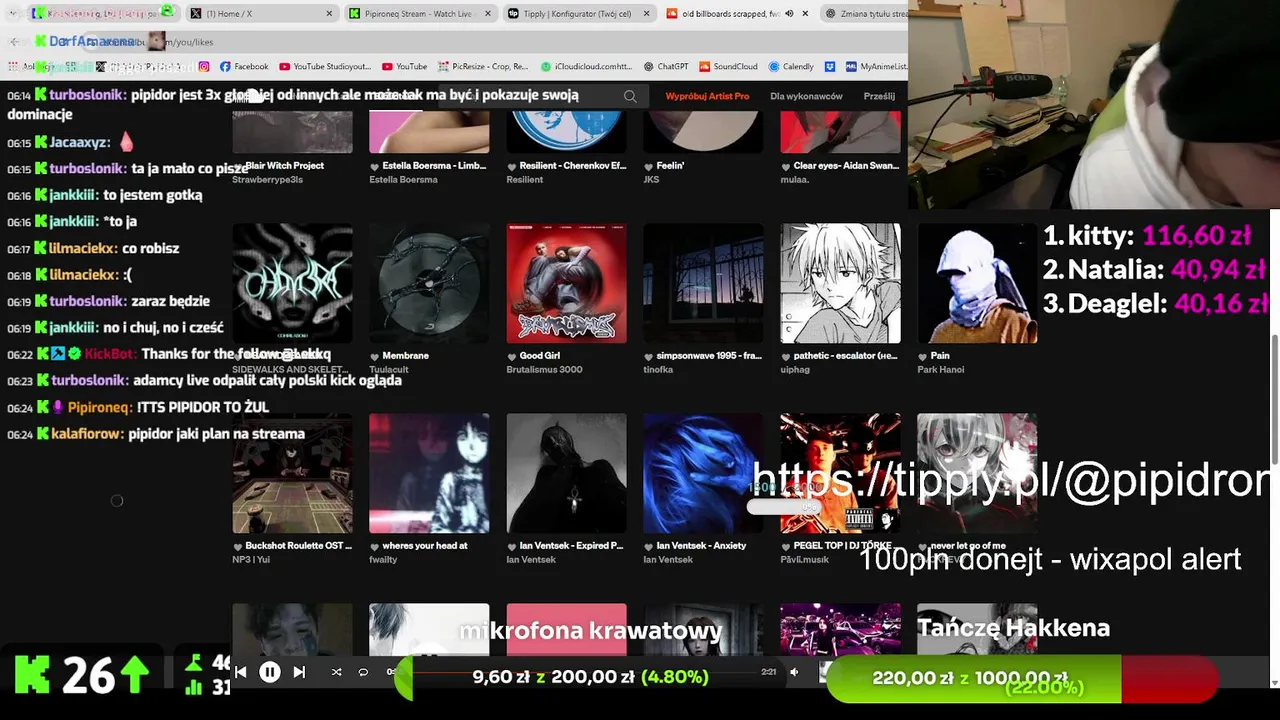
Task: Toggle heart next to Clear eyes- Aidan Swan
Action: (x=786, y=166)
